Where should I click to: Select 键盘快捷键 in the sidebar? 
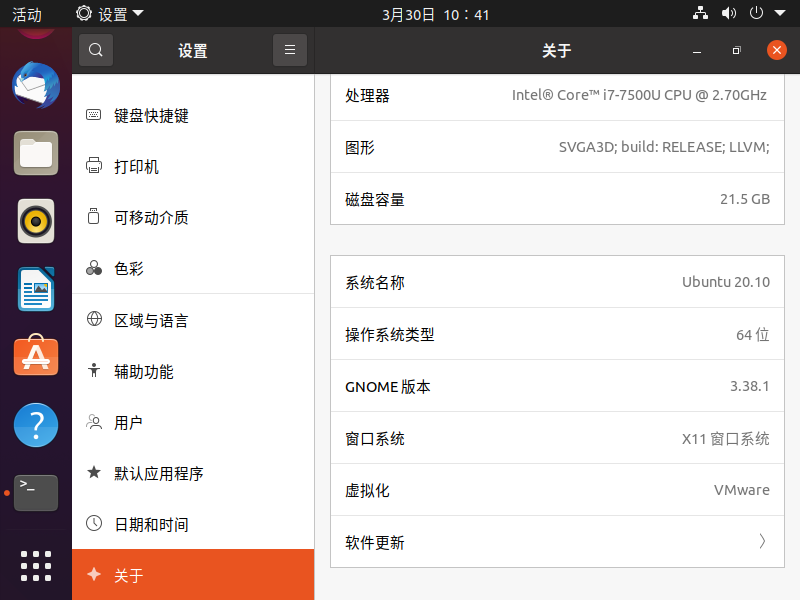193,115
